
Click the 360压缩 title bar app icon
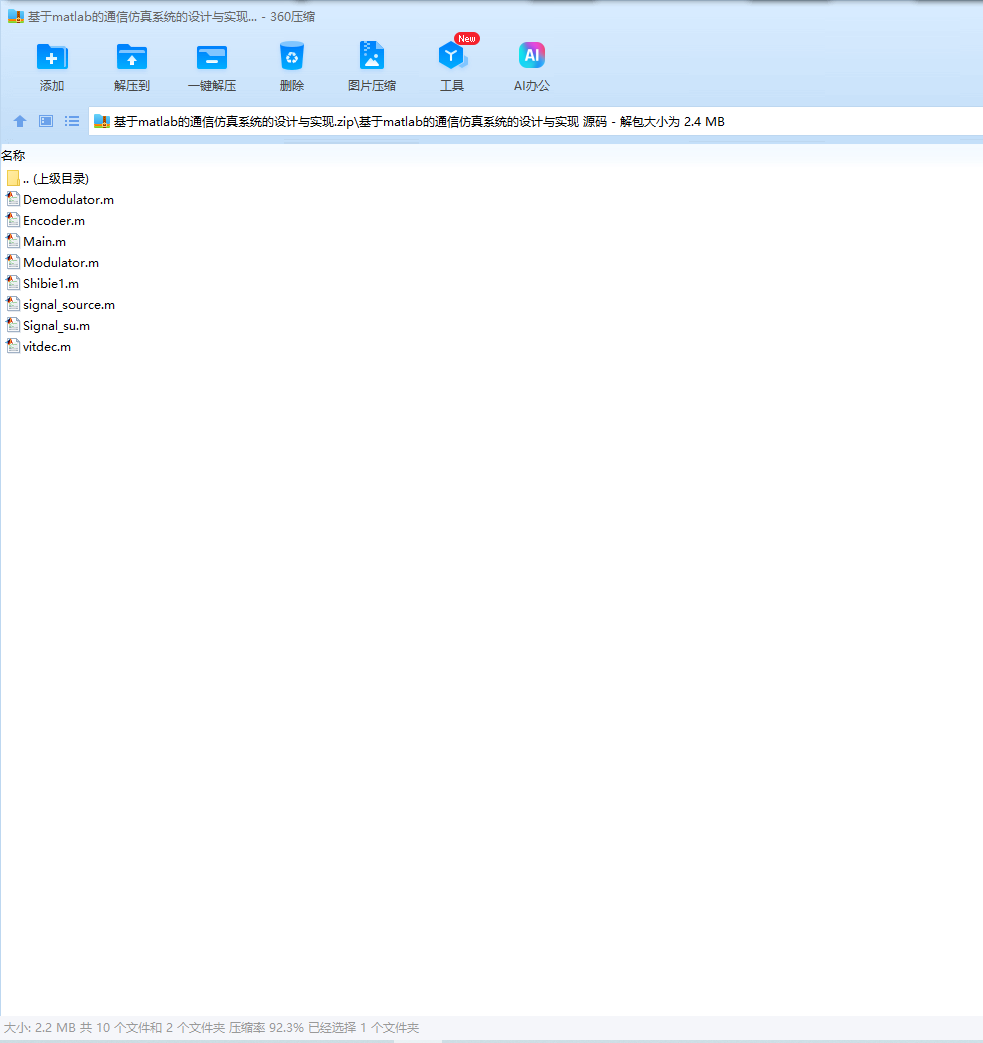pyautogui.click(x=15, y=17)
